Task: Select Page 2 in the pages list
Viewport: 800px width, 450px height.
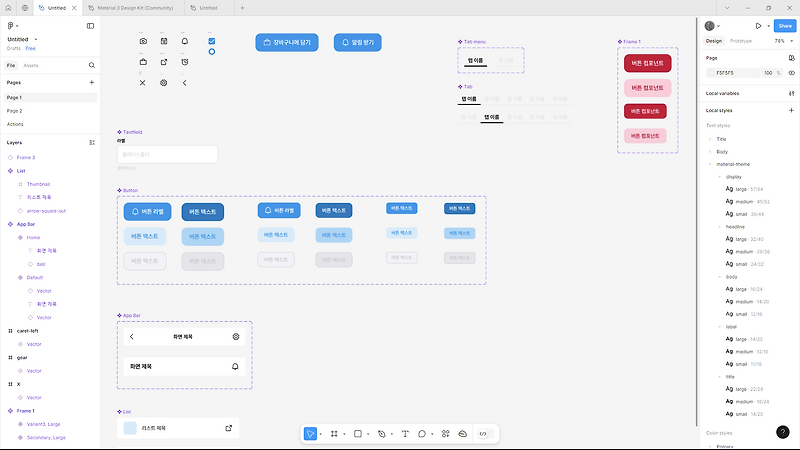Action: point(14,111)
